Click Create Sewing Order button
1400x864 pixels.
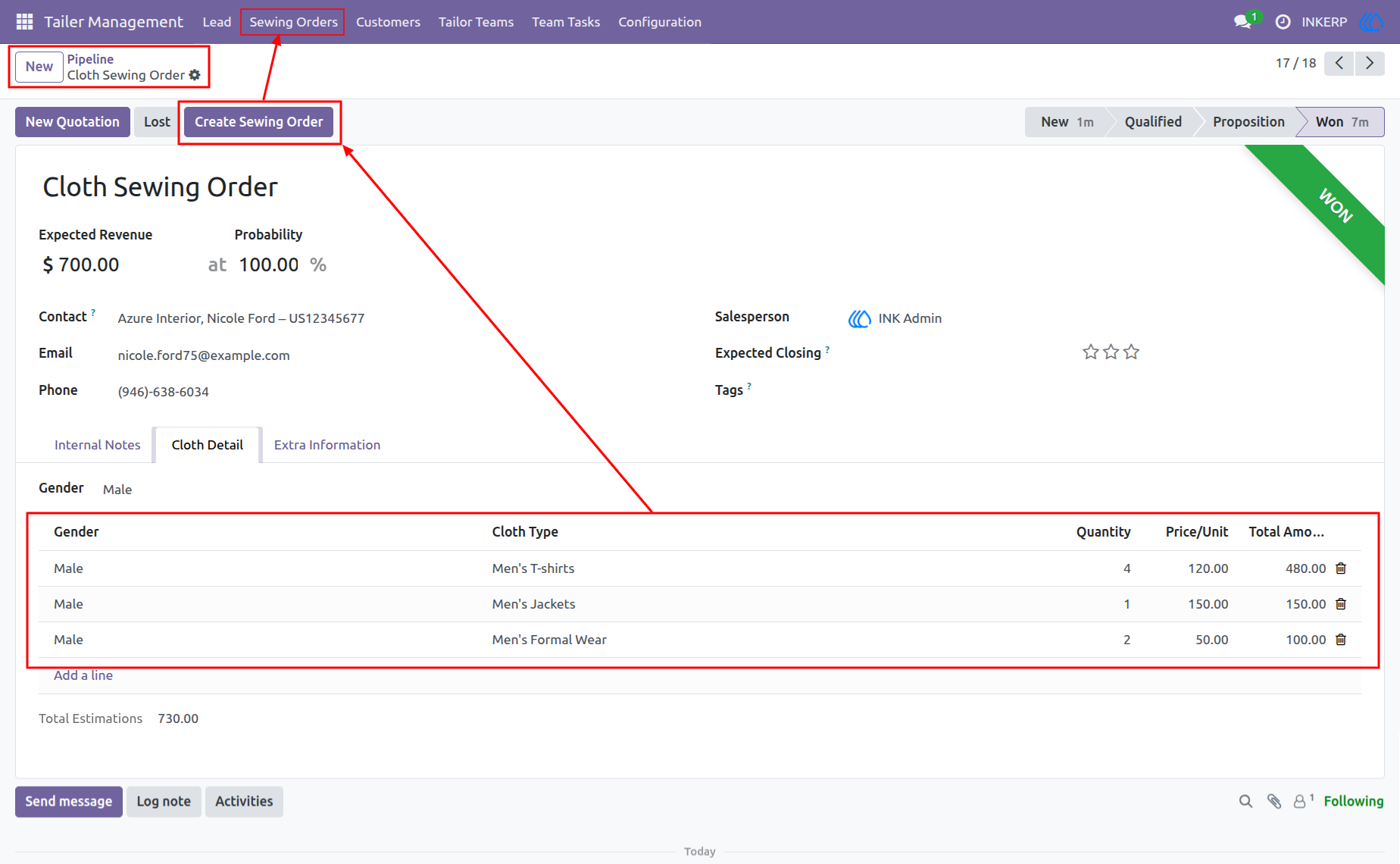coord(258,122)
